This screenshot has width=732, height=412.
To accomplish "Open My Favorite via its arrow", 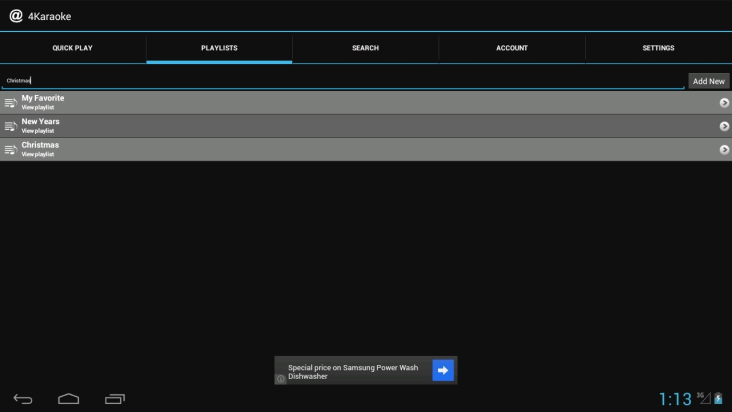I will [724, 103].
